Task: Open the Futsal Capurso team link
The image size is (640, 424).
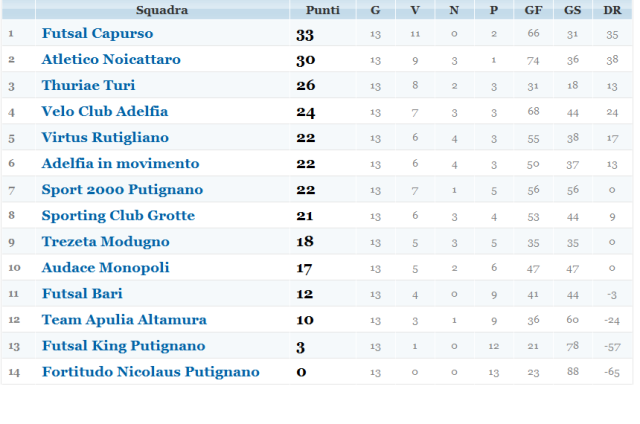Action: point(97,33)
